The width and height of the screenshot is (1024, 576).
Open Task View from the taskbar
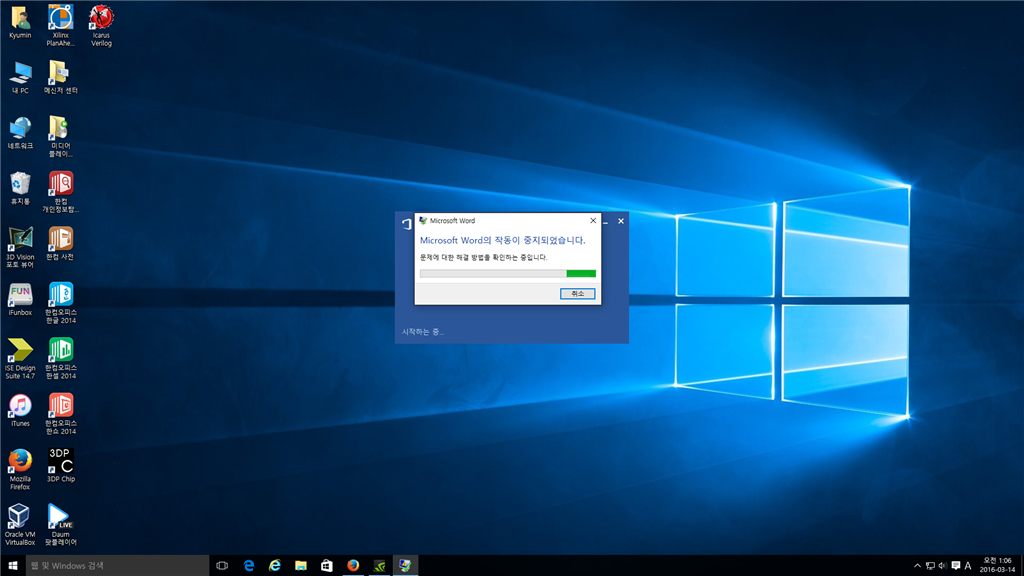pos(222,566)
